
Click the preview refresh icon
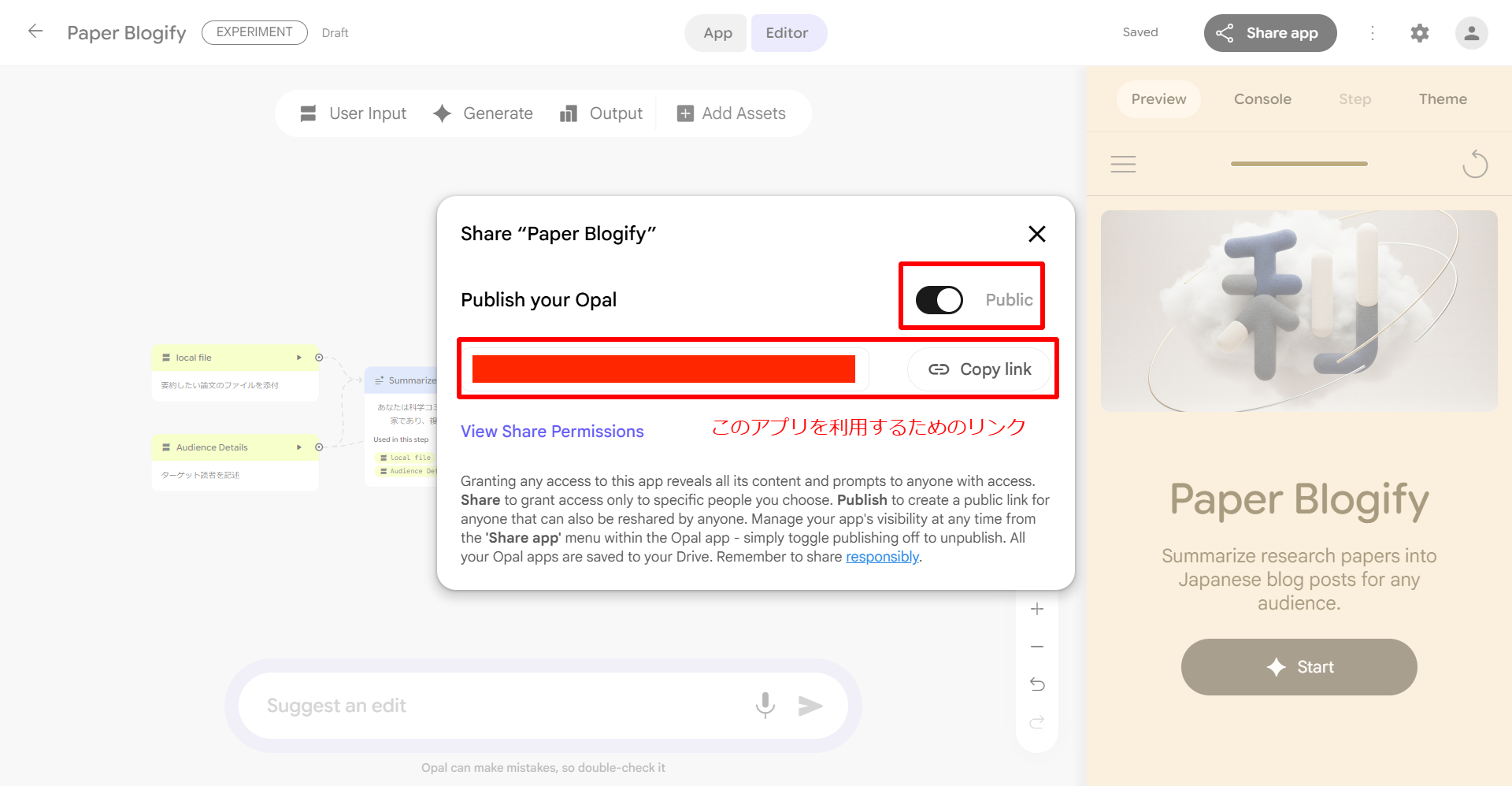coord(1474,165)
